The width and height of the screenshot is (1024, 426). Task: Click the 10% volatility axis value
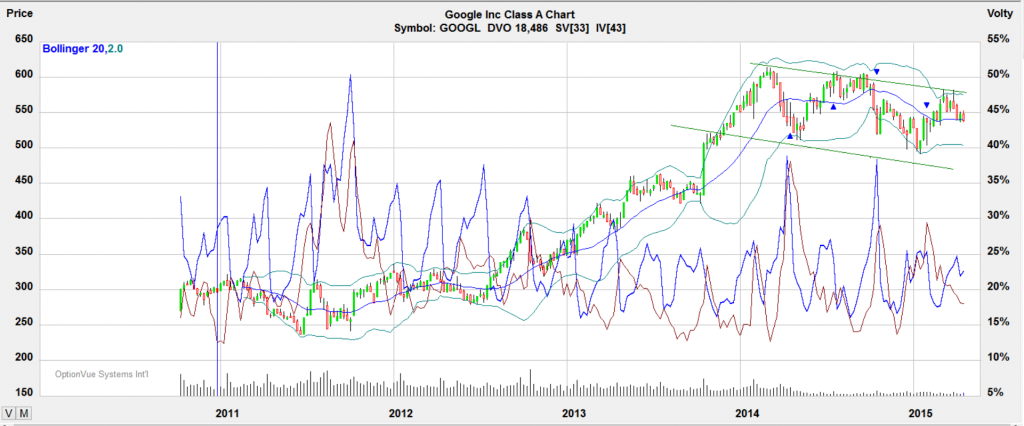(x=999, y=357)
